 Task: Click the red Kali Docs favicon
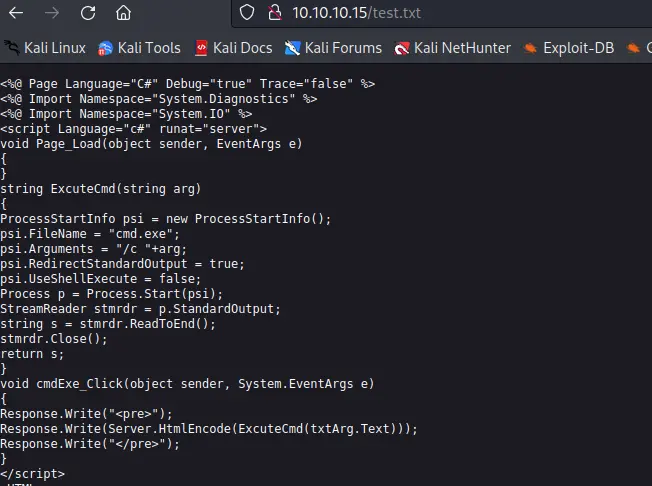point(201,48)
